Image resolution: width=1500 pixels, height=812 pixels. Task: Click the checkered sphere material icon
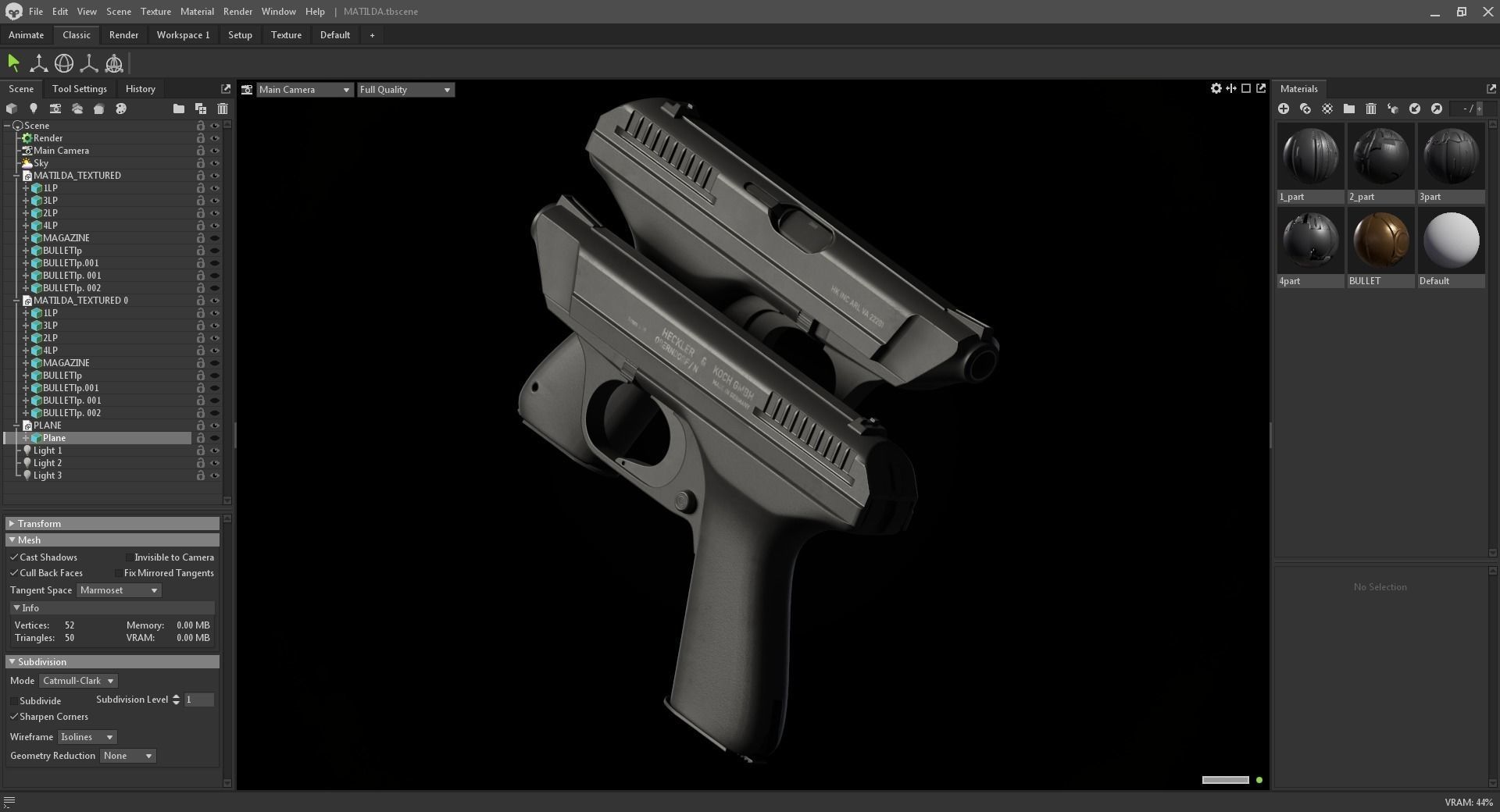1327,109
